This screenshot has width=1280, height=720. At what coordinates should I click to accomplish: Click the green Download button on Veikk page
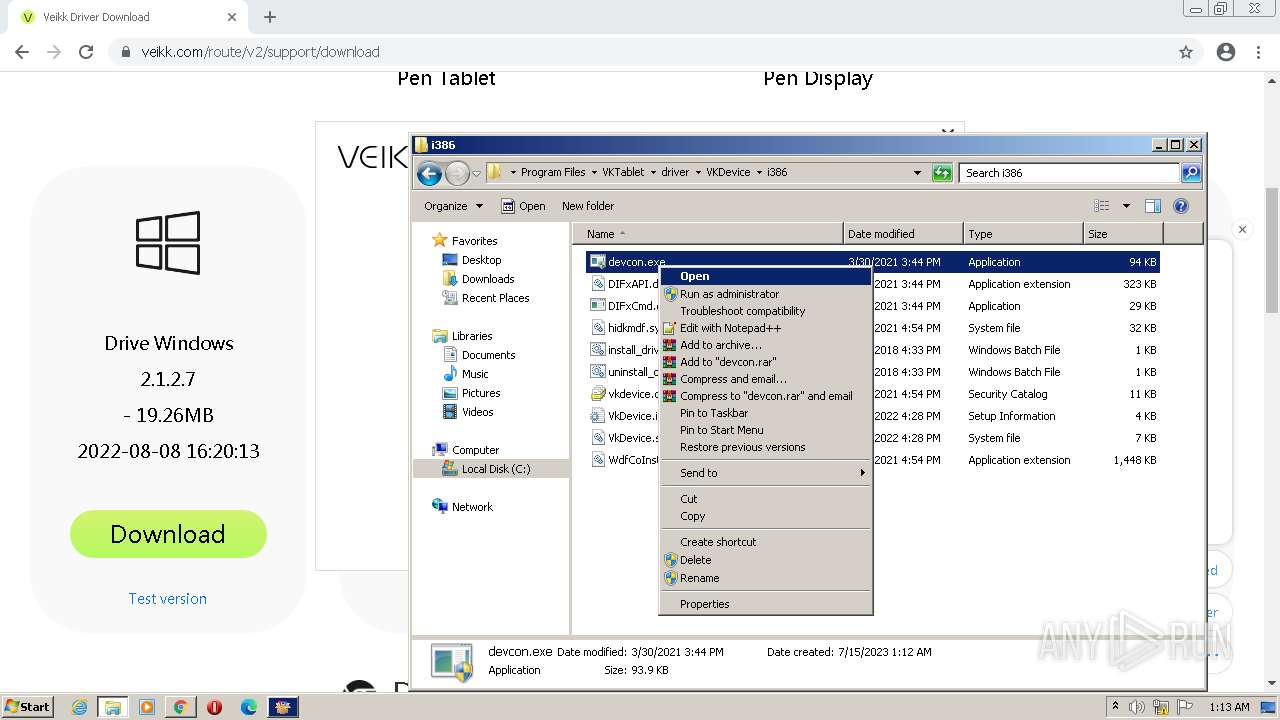coord(168,534)
